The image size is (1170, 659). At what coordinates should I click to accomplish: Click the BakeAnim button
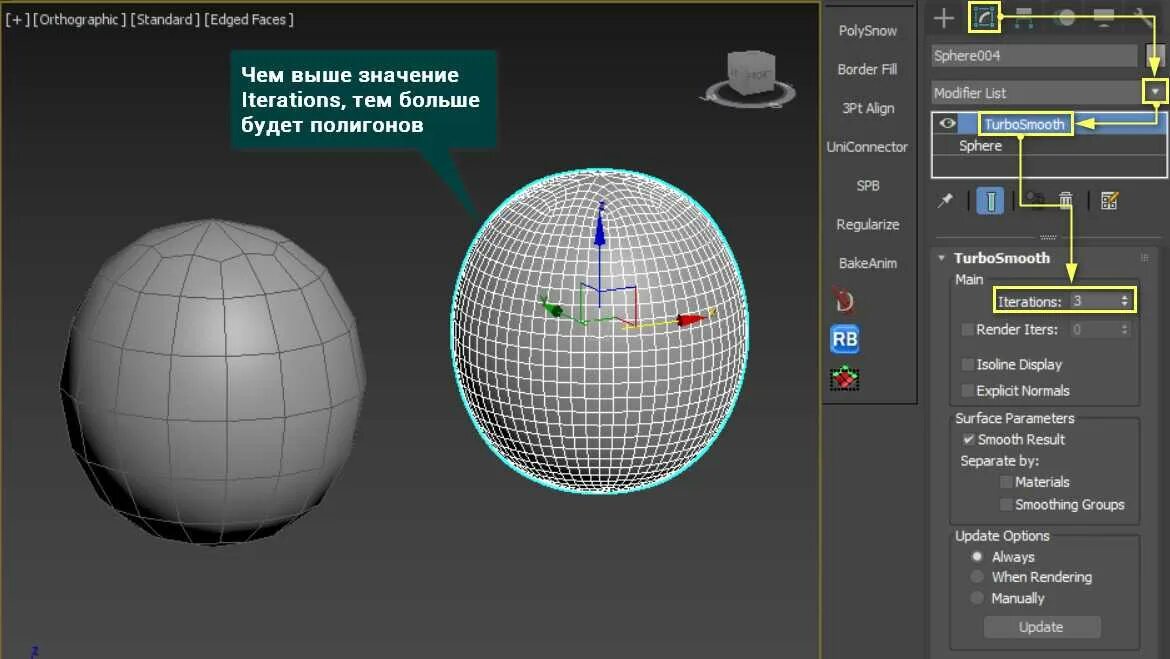(x=868, y=263)
